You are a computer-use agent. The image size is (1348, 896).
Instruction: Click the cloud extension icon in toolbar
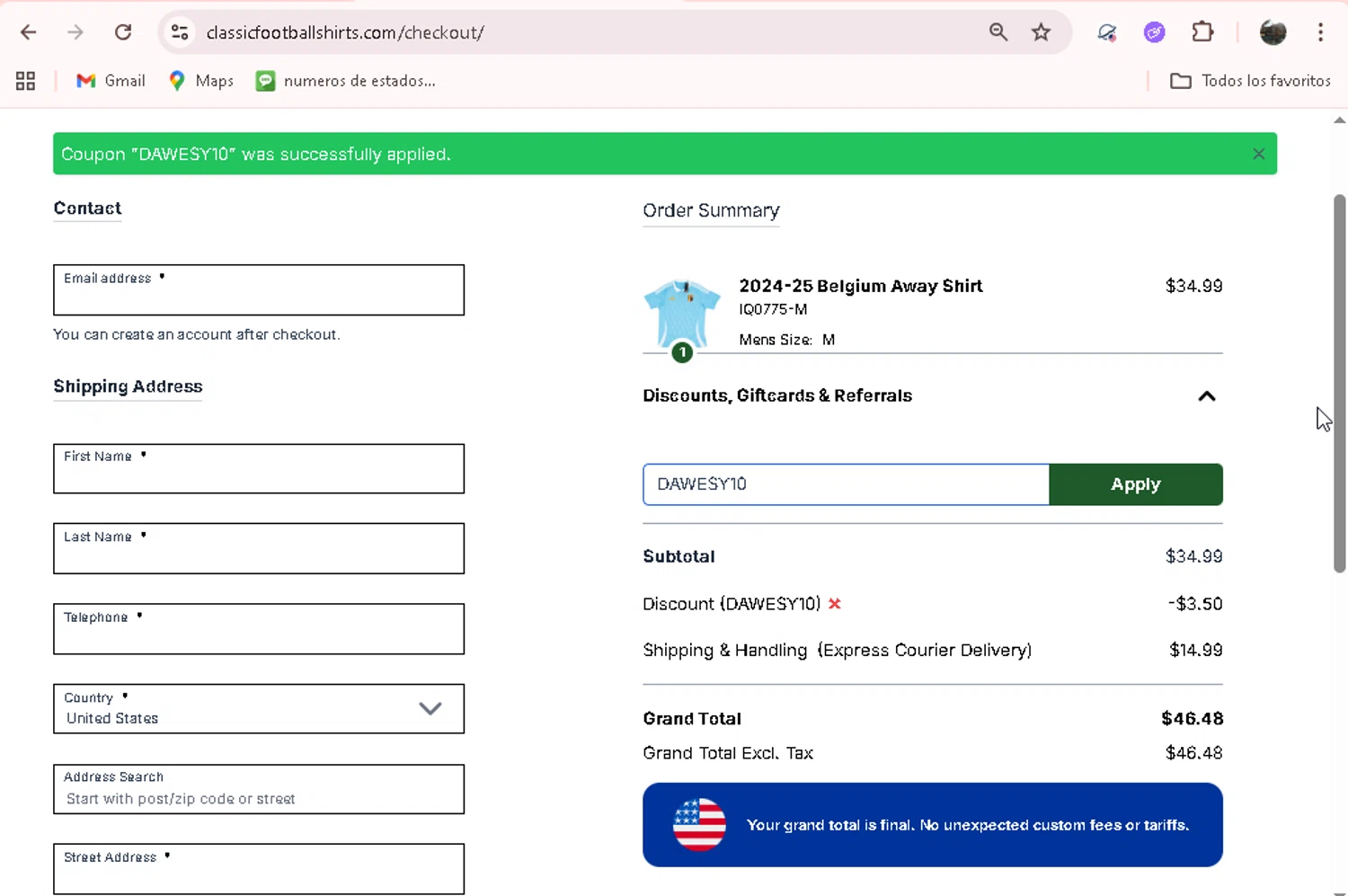click(1107, 32)
